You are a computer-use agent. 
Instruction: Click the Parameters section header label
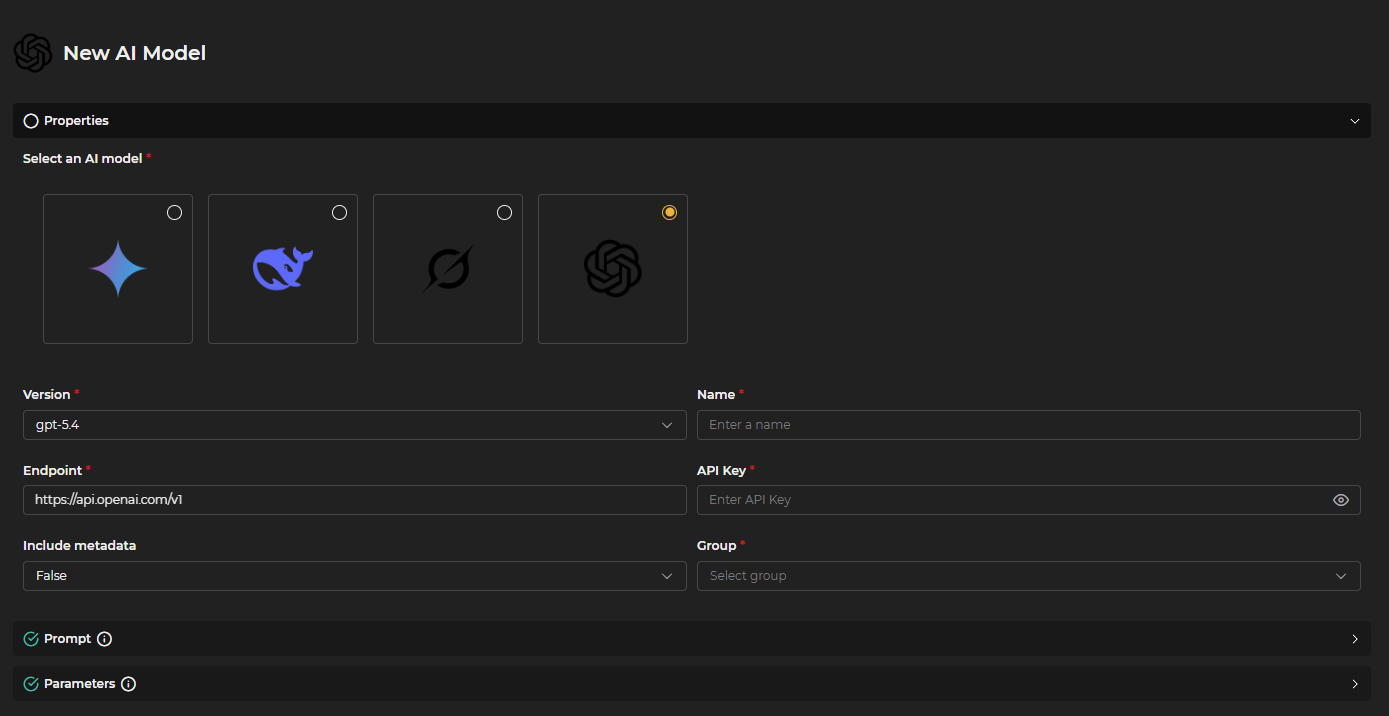click(x=79, y=684)
